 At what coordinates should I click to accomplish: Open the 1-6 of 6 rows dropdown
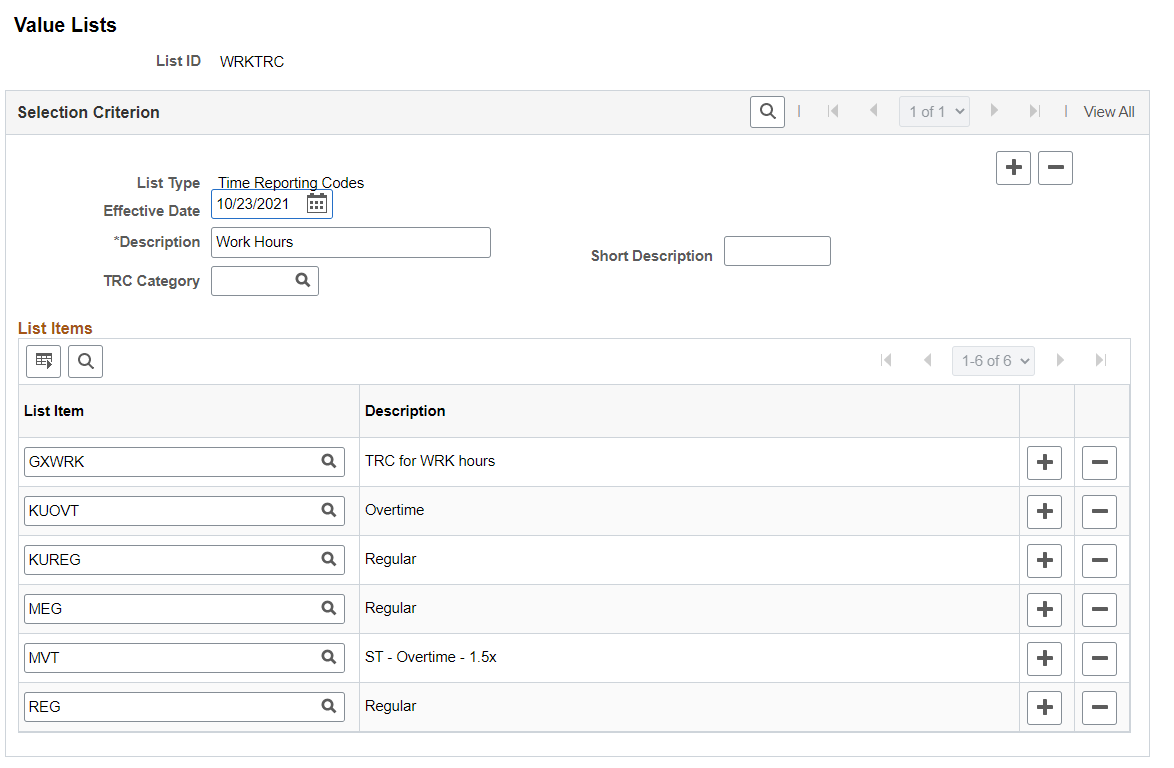tap(994, 361)
